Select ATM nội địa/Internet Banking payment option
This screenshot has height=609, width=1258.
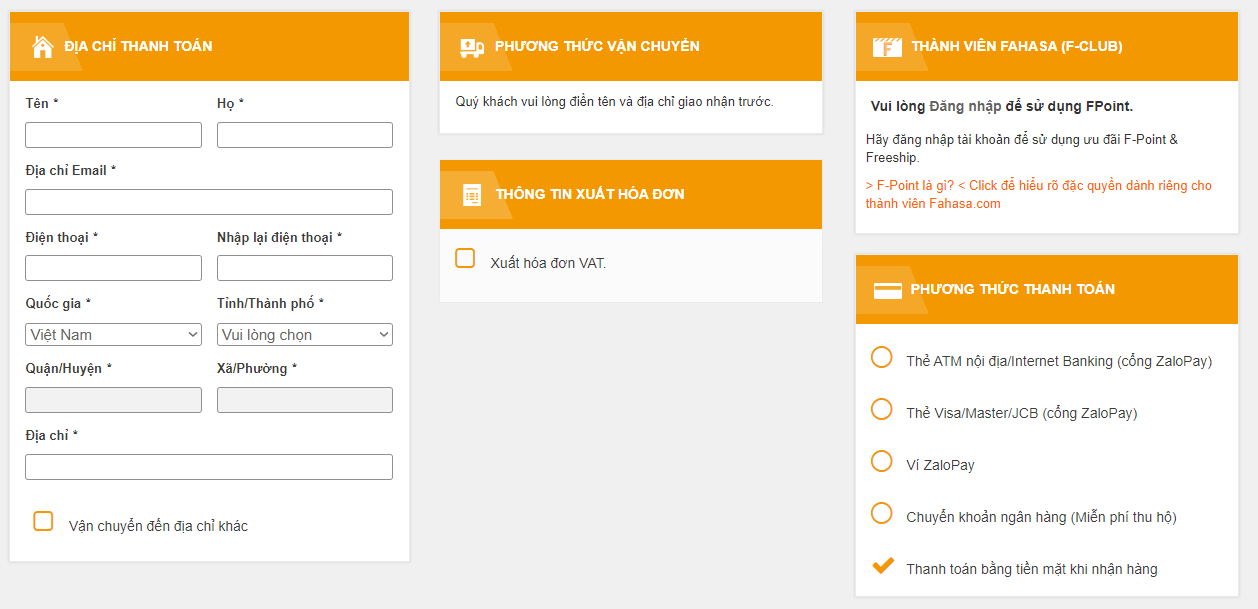(x=881, y=357)
